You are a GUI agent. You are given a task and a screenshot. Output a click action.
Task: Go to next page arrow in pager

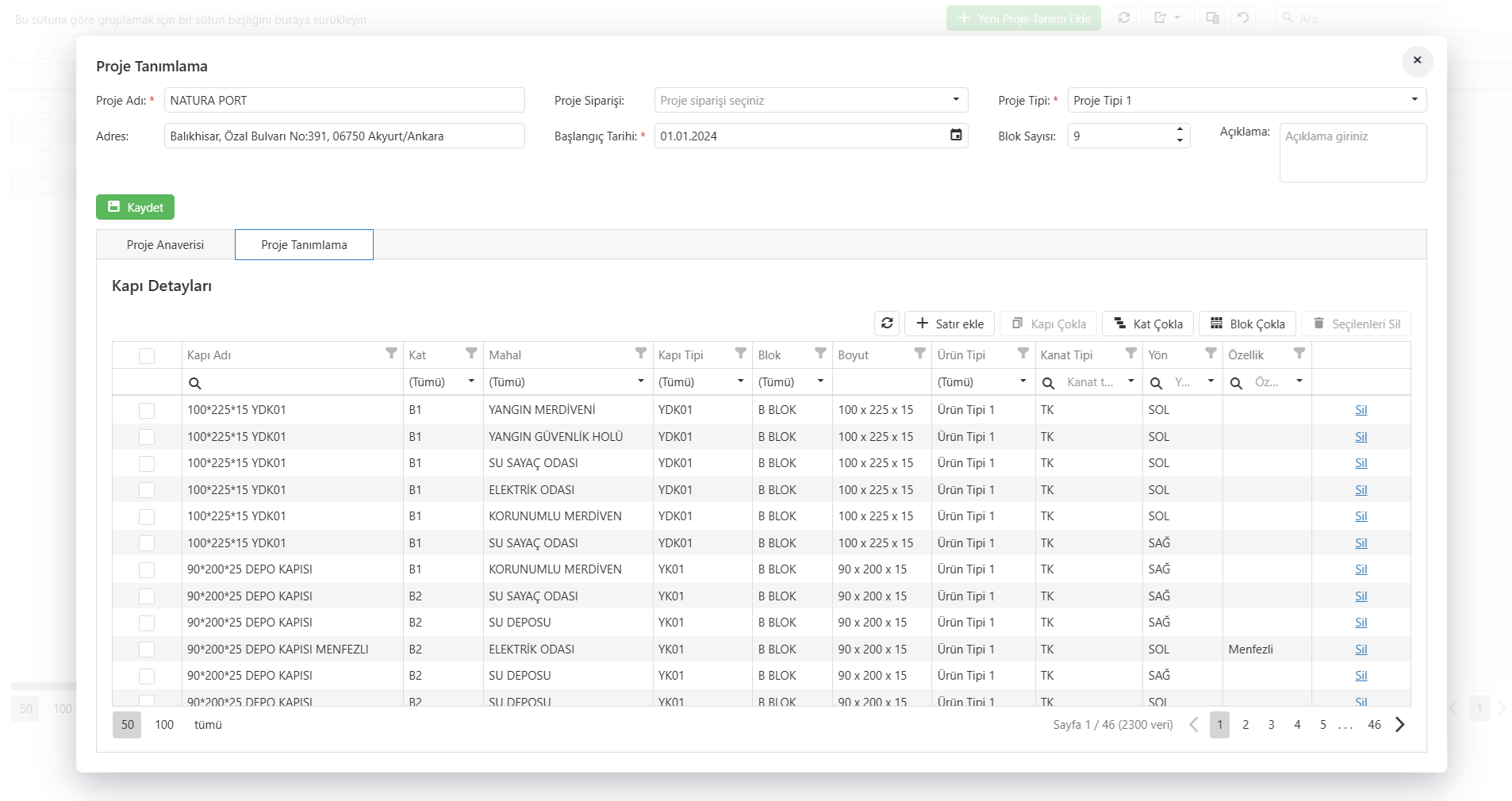(1400, 724)
